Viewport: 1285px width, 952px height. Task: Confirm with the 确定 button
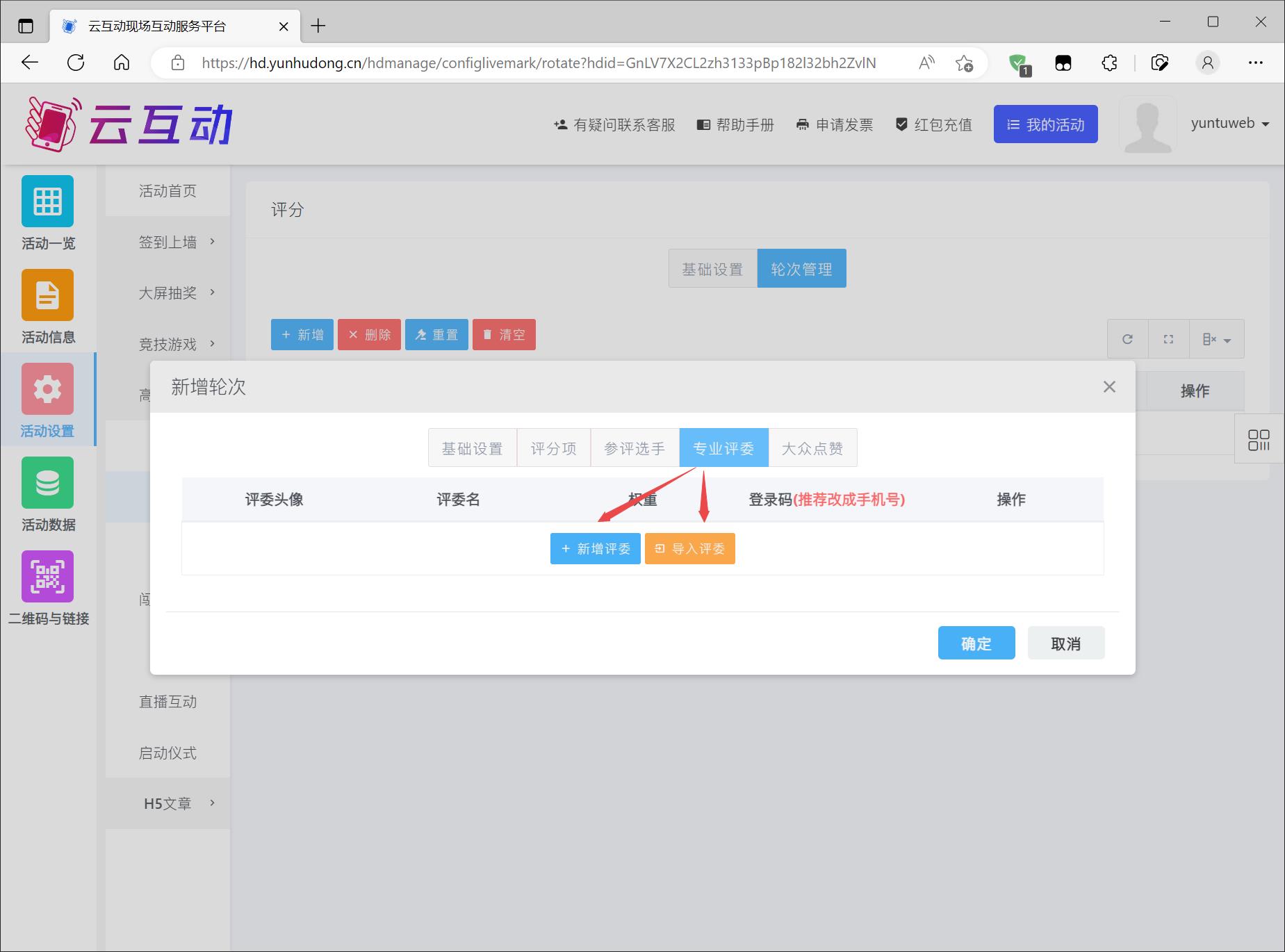tap(976, 643)
